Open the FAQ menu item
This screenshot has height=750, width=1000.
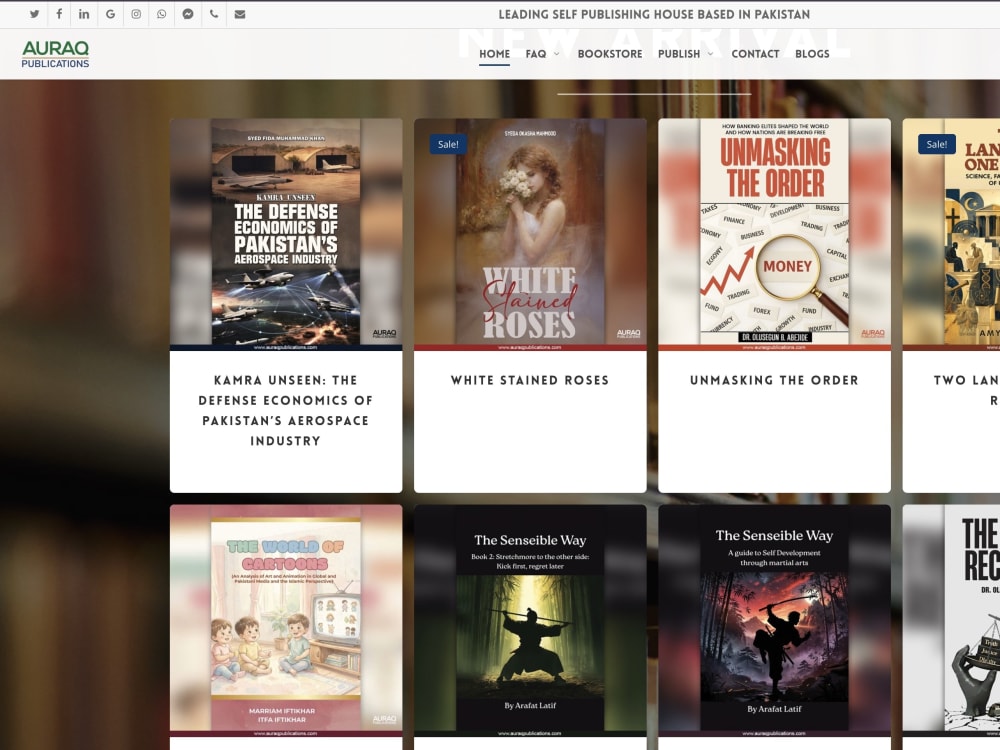tap(536, 54)
